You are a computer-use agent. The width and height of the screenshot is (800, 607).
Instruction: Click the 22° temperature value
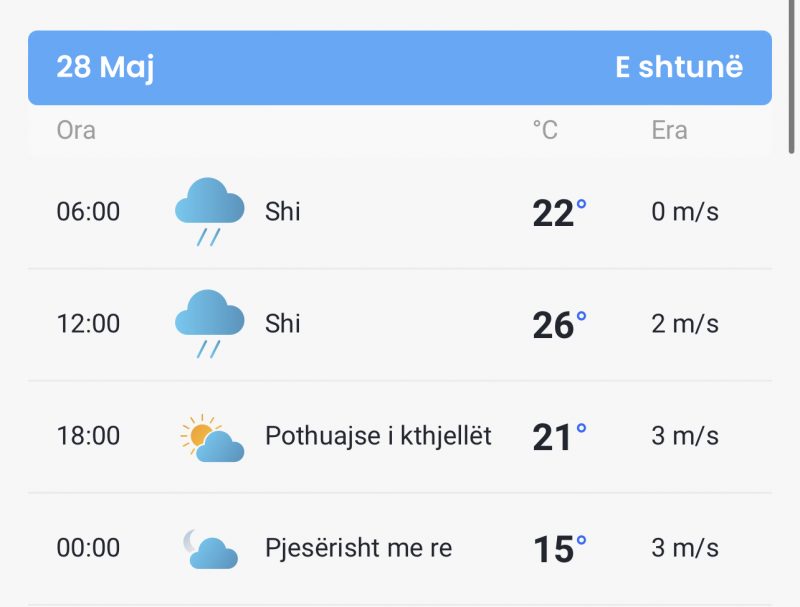(559, 212)
